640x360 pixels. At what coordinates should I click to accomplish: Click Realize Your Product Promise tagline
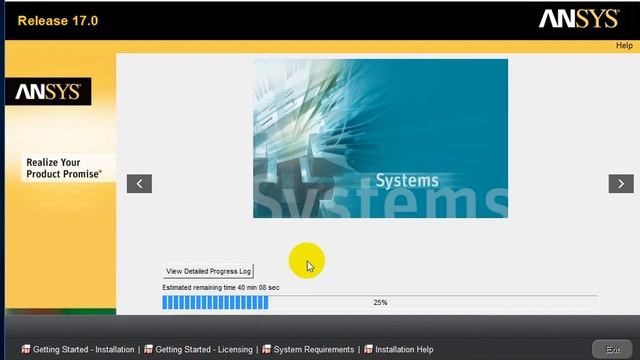(63, 168)
